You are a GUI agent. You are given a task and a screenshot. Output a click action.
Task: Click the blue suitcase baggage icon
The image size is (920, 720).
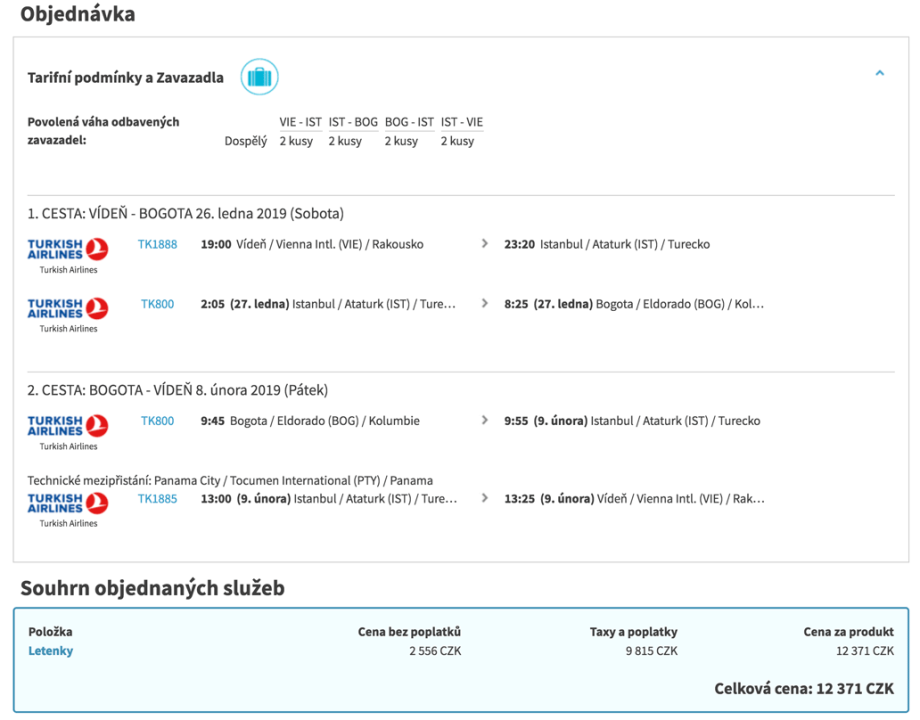click(x=259, y=77)
